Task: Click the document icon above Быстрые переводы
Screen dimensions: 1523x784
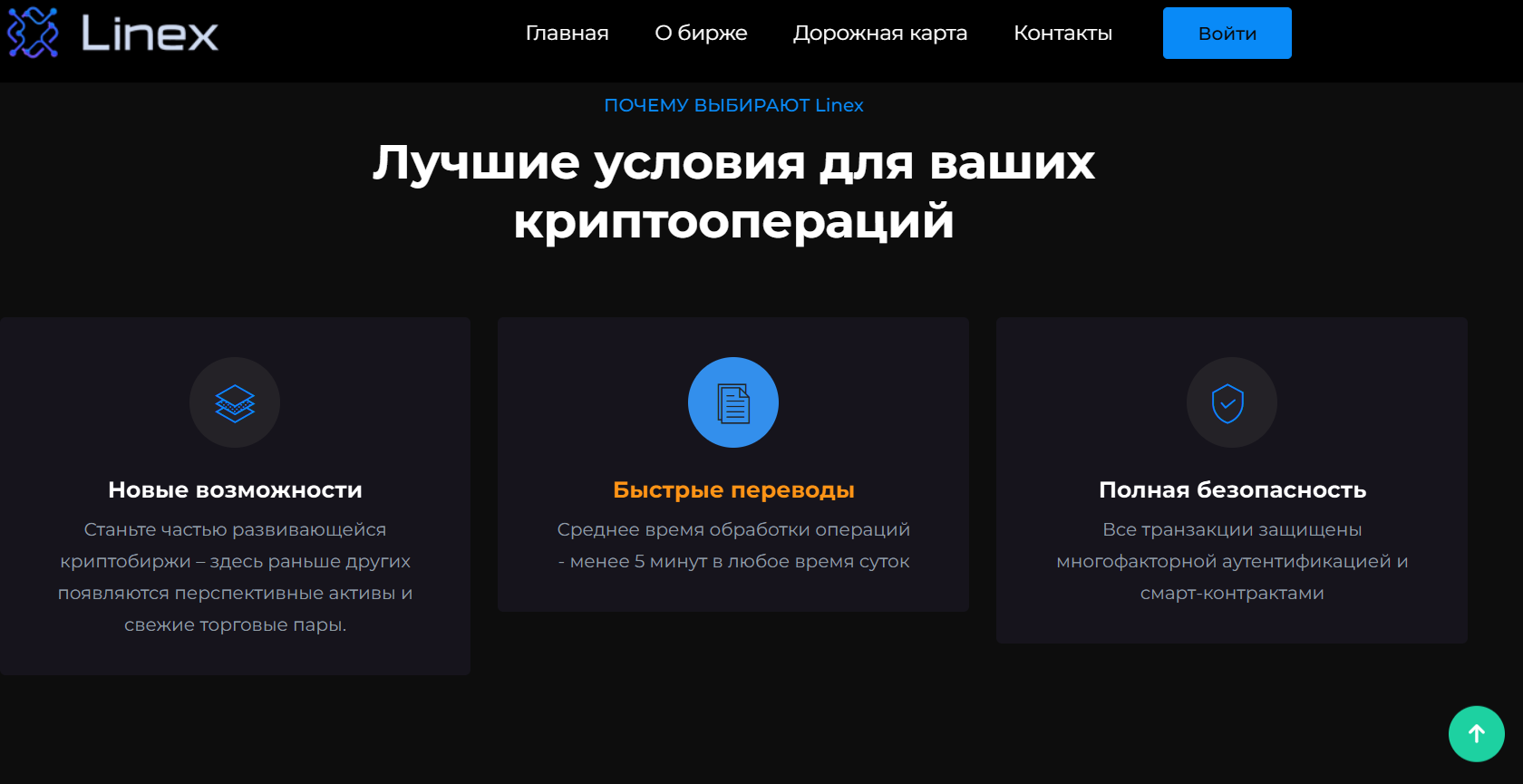Action: [x=733, y=402]
